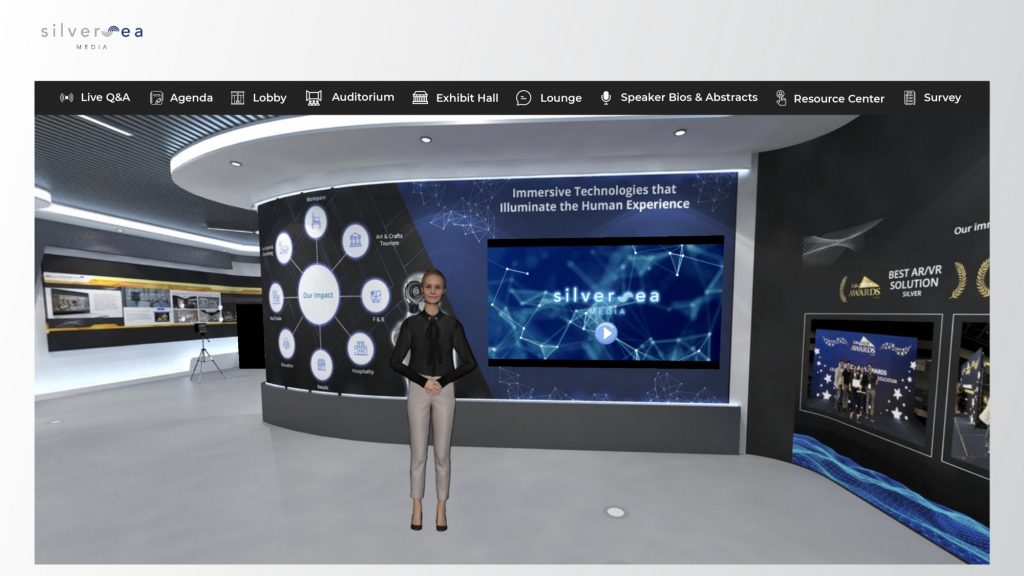
Task: Click the Resource Center pointer icon
Action: pos(780,98)
